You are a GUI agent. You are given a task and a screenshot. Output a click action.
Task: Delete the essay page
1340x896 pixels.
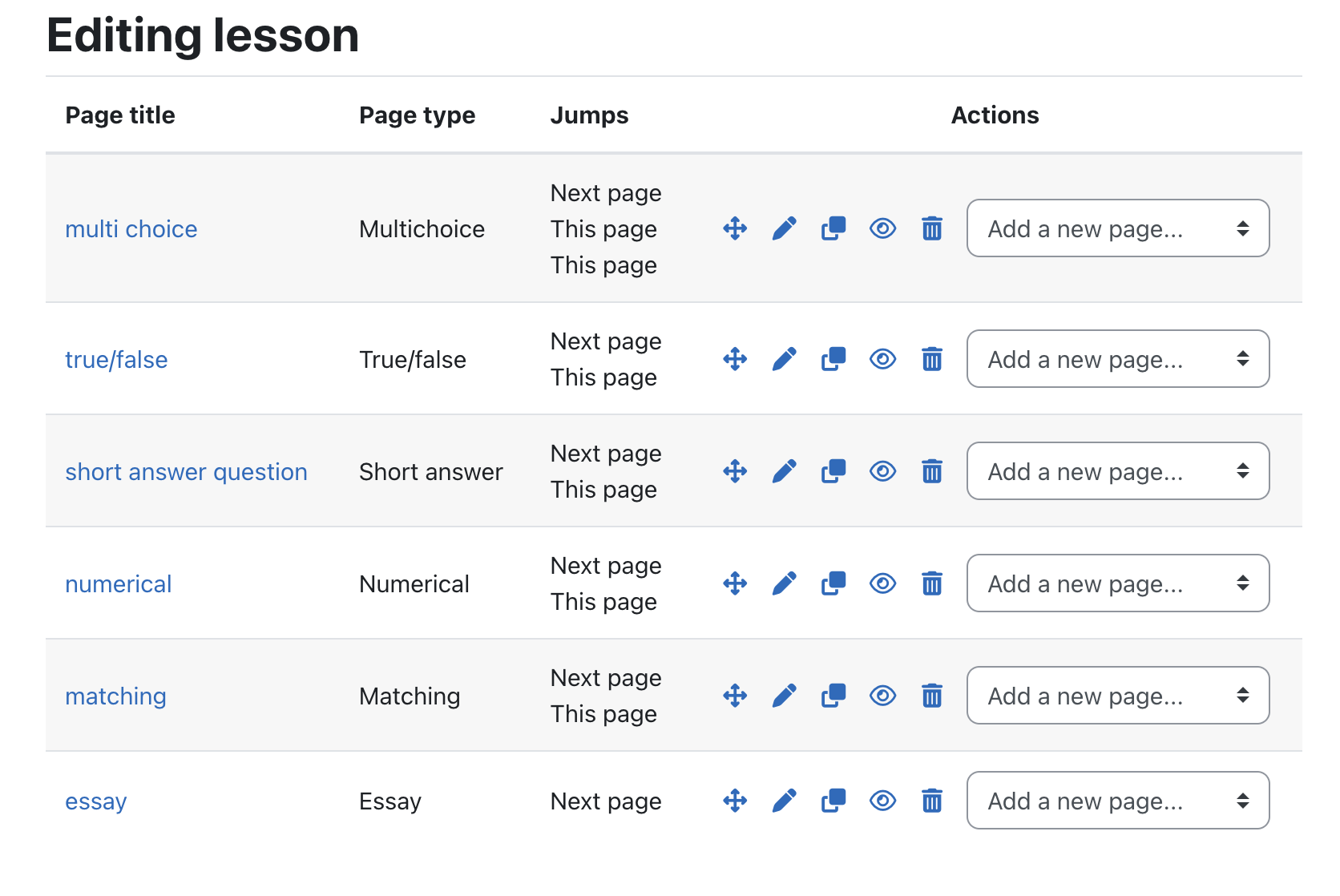pos(932,801)
